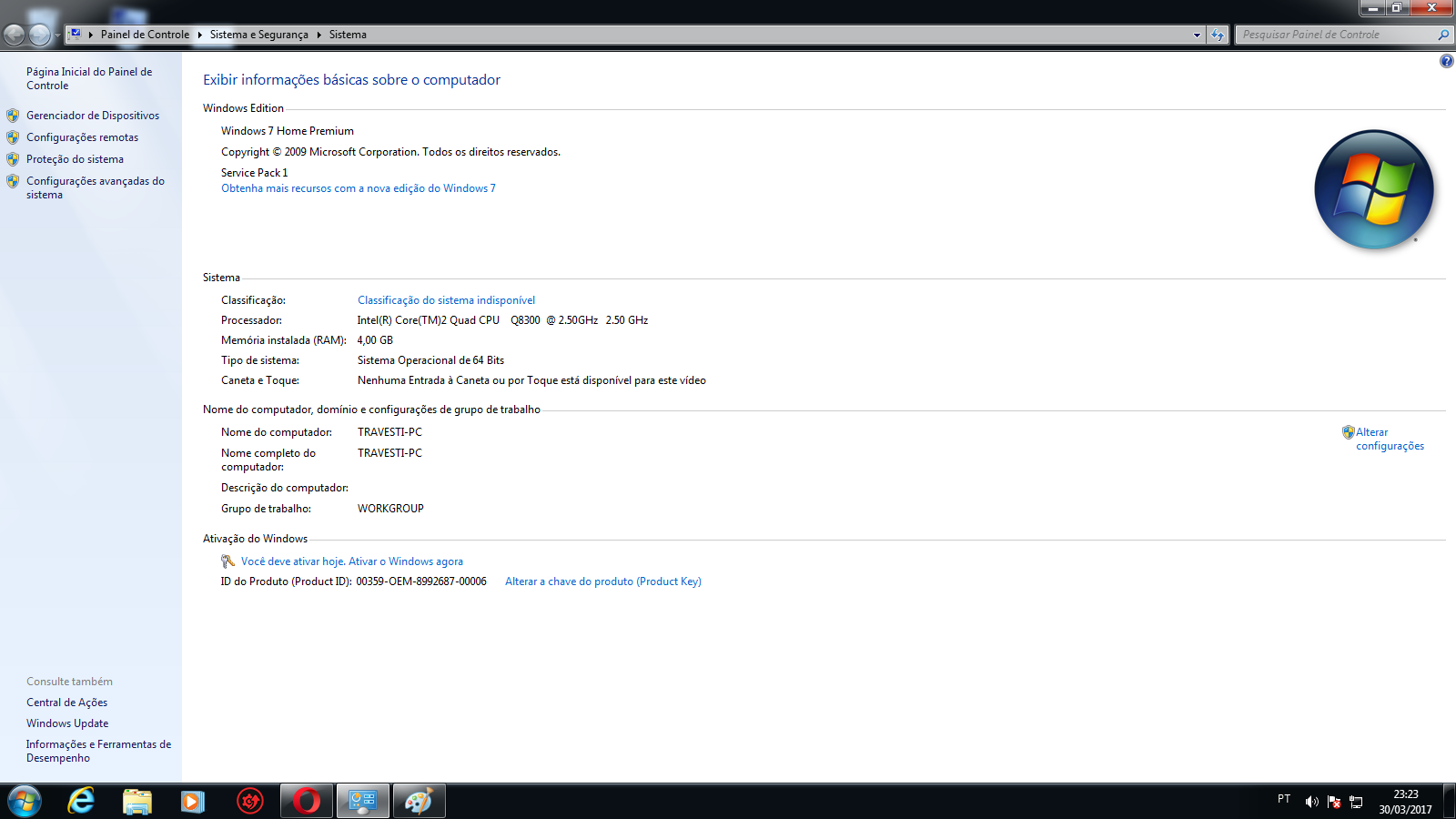This screenshot has height=819, width=1456.
Task: Select the 4,00 GB memory value
Action: [375, 340]
